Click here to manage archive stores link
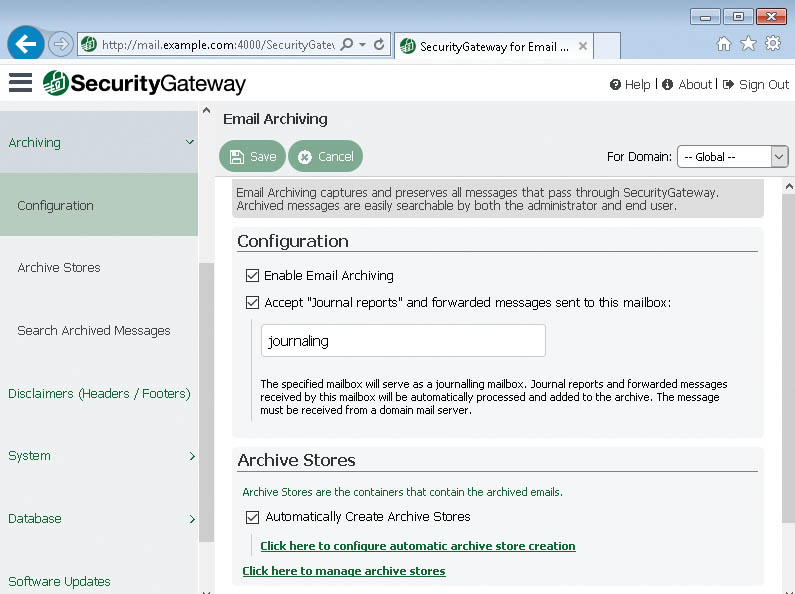Screen dimensions: 795x594 tap(344, 571)
